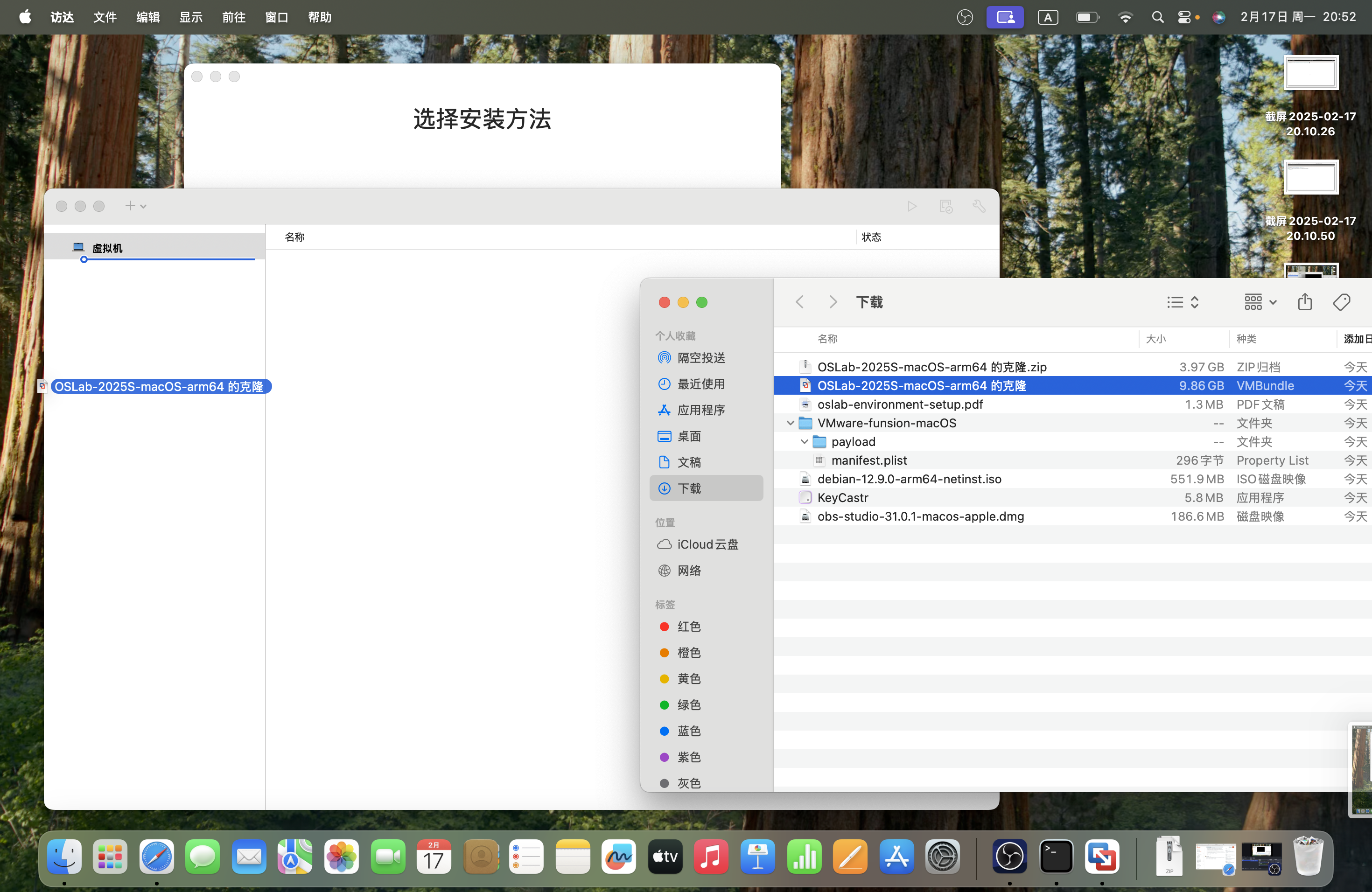Open the list view switcher dropdown

tap(1183, 302)
